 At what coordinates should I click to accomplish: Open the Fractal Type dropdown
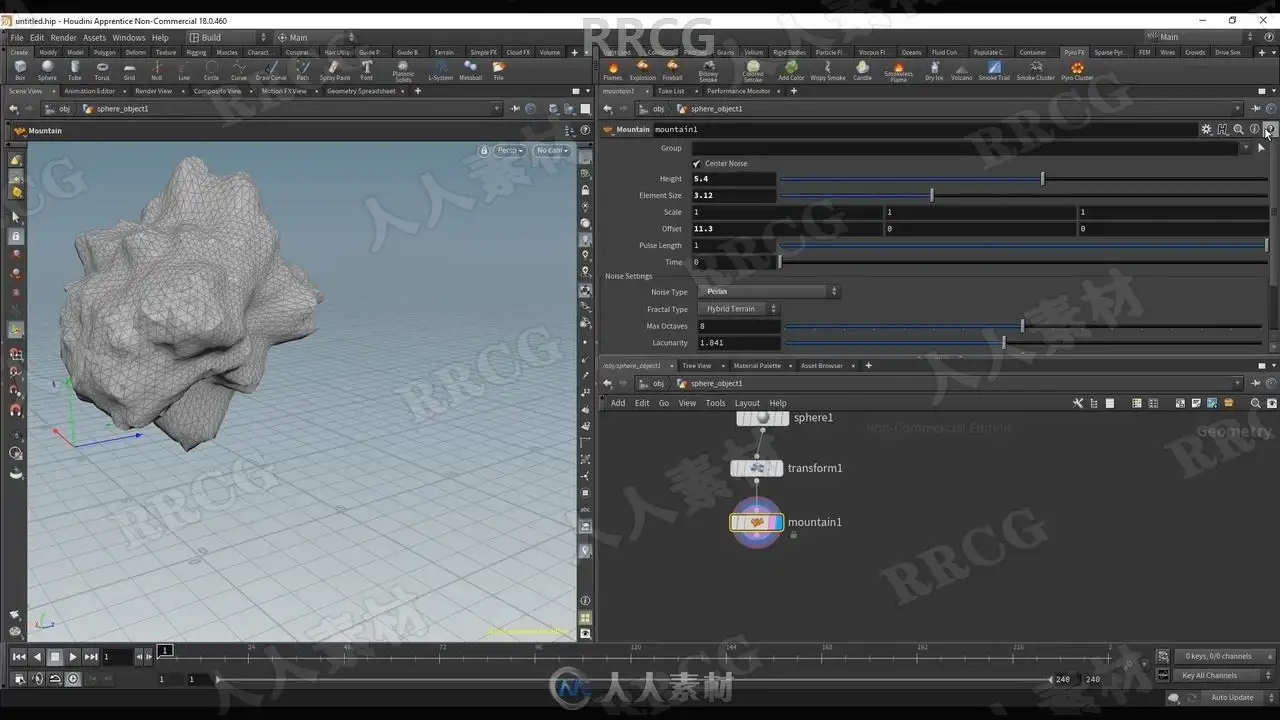[x=737, y=309]
